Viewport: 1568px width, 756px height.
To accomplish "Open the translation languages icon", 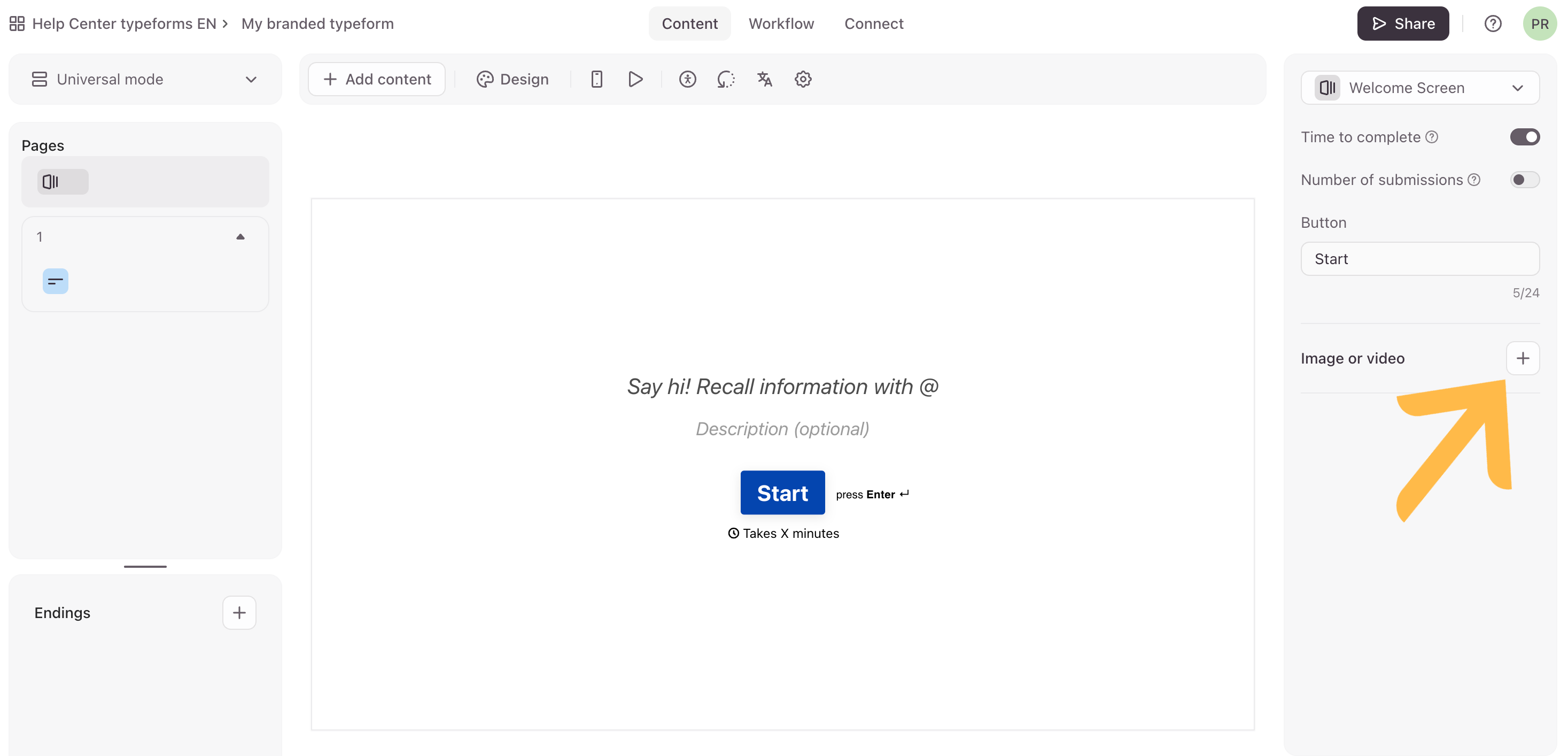I will tap(765, 79).
